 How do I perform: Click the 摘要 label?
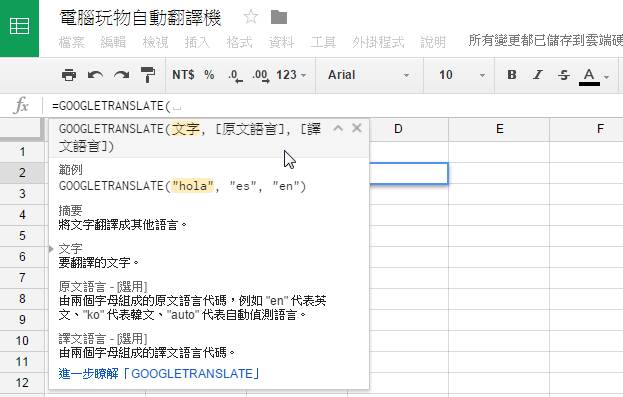pos(70,210)
